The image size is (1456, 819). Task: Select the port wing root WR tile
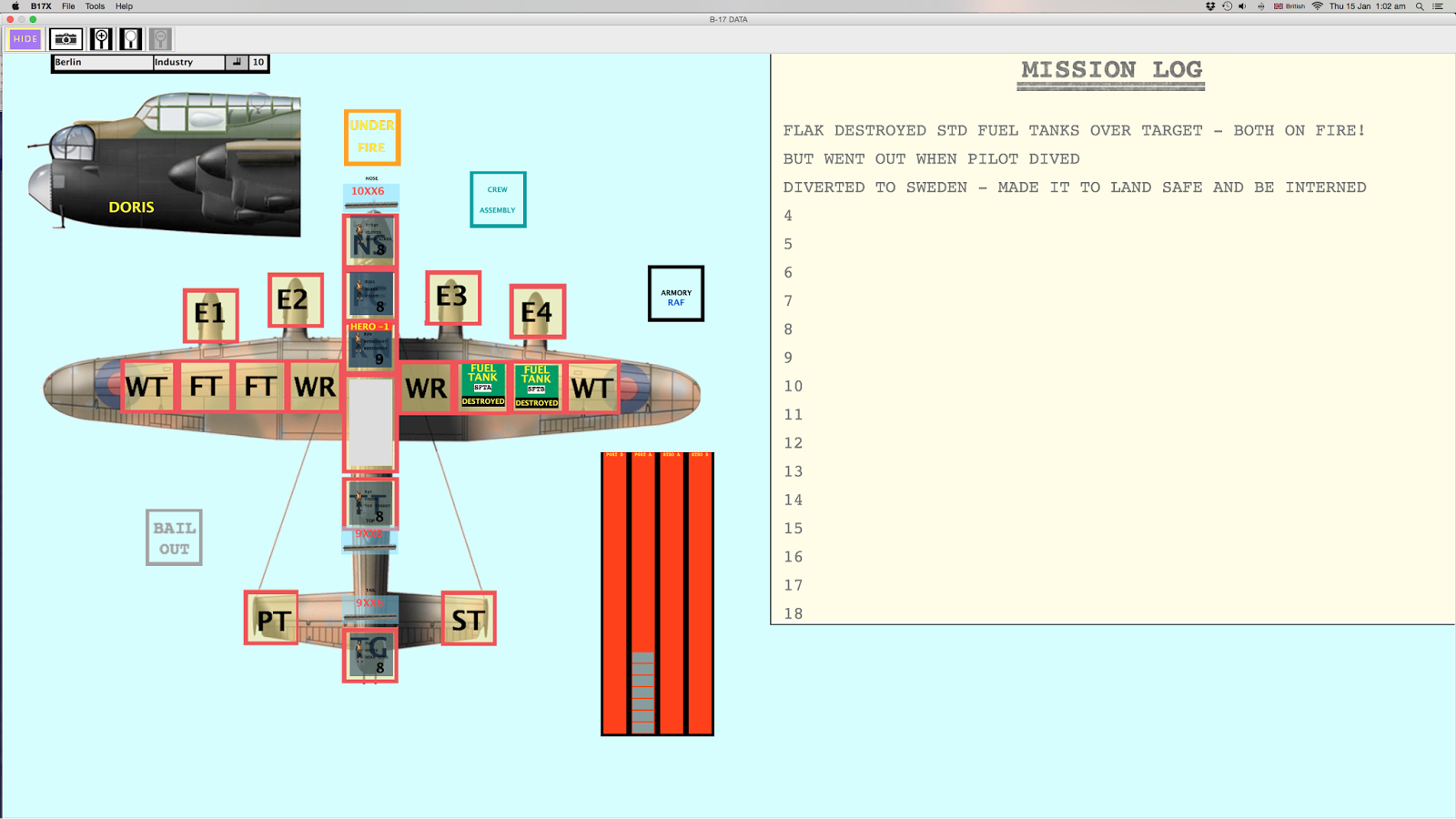coord(315,387)
